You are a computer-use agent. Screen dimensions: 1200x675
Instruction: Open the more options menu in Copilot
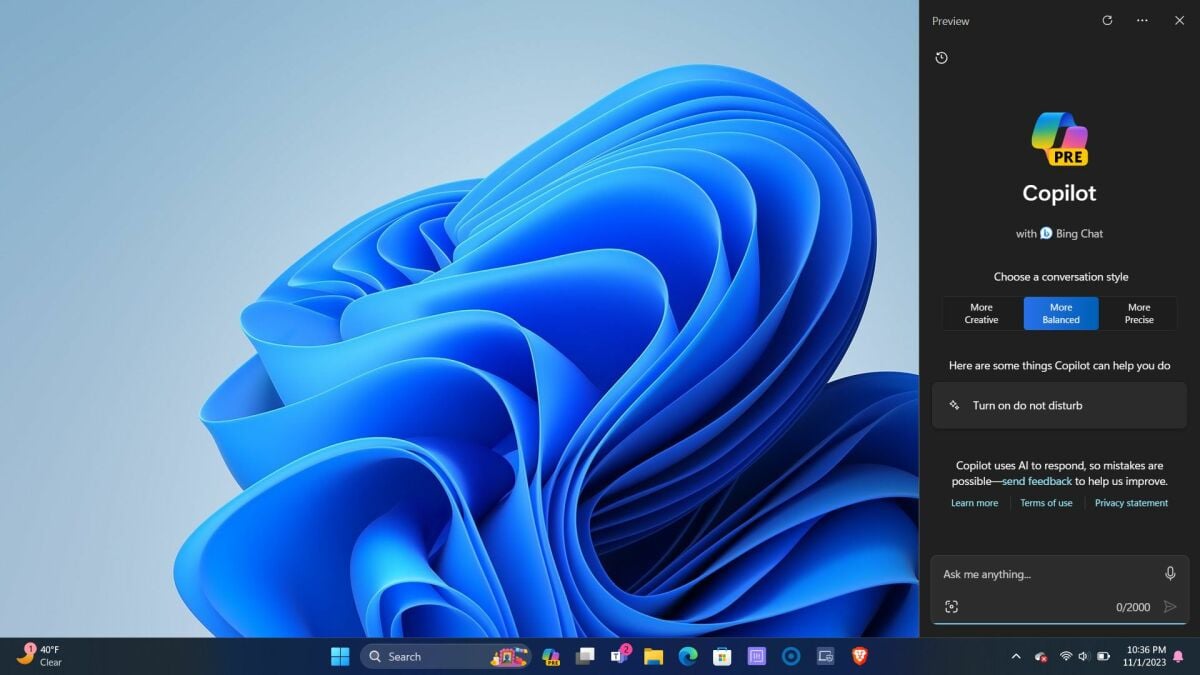1143,20
